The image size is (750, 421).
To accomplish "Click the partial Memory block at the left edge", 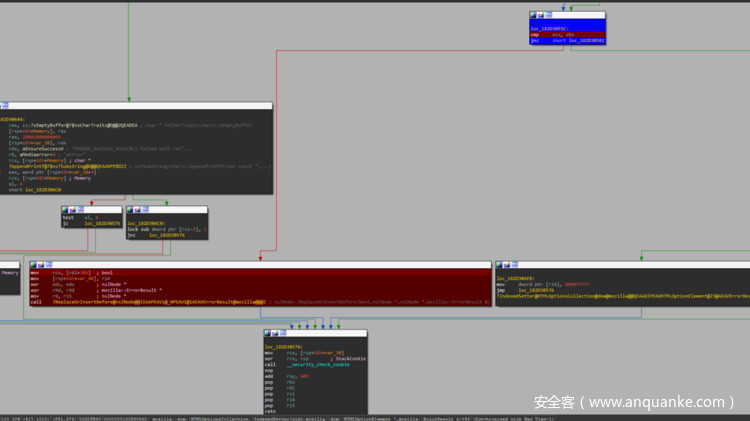I will (9, 273).
